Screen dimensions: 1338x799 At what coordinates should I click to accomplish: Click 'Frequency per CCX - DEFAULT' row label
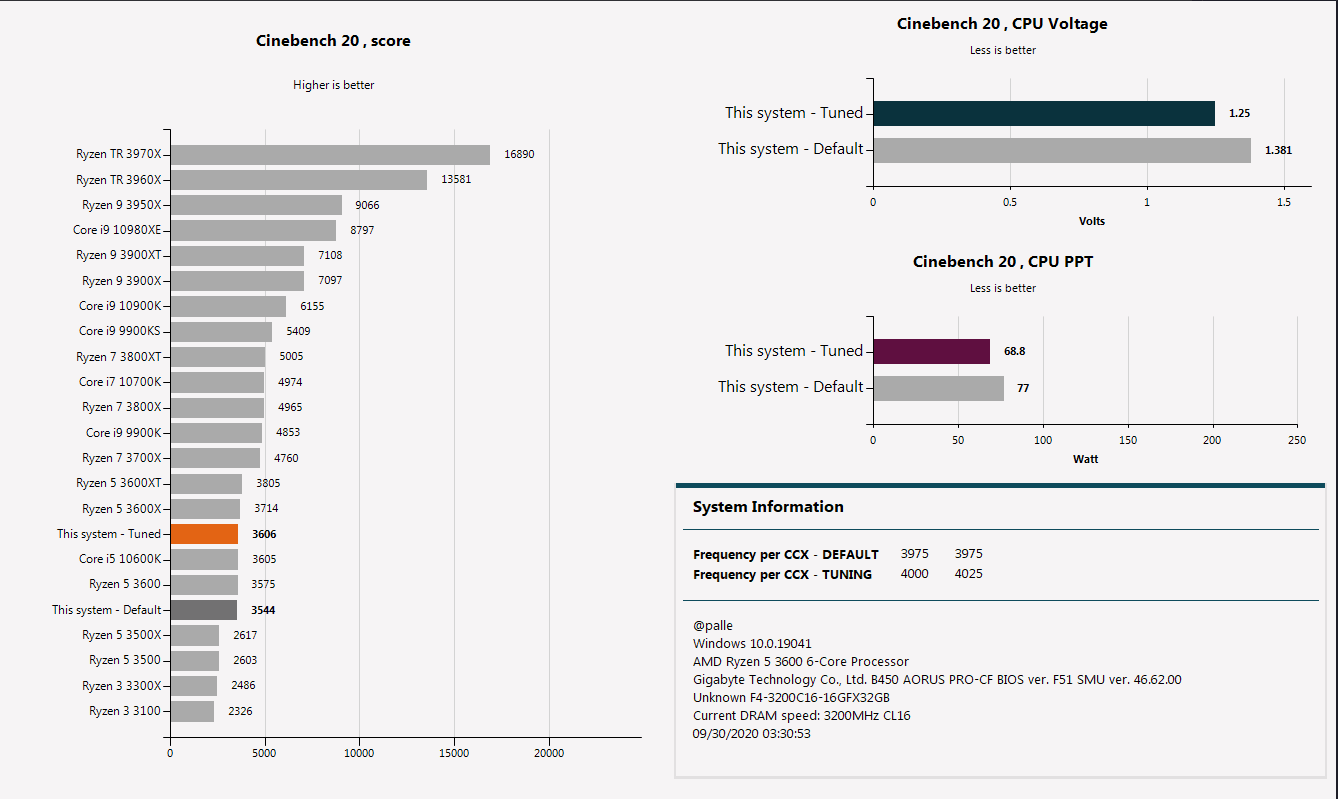(786, 554)
